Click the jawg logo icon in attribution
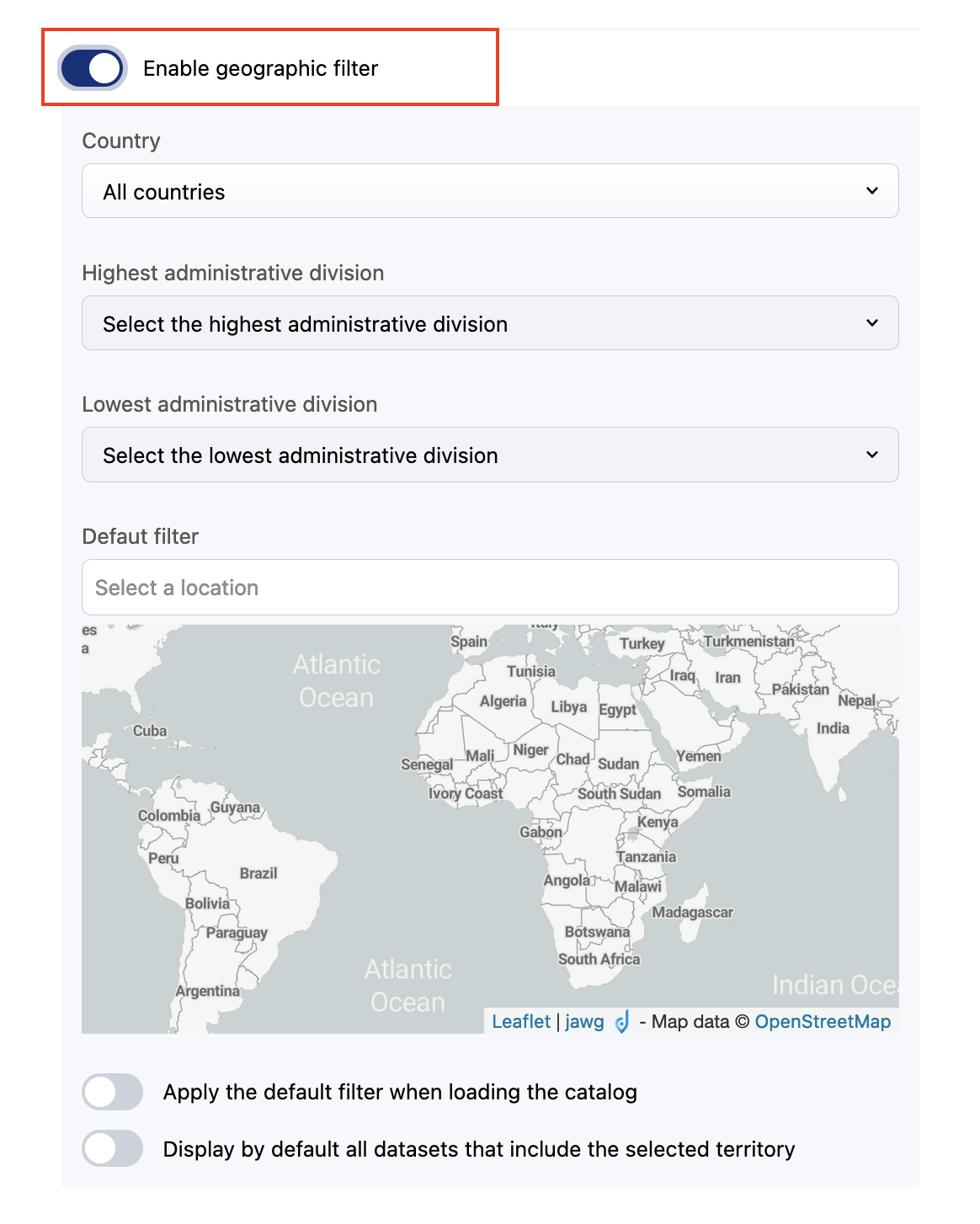The width and height of the screenshot is (980, 1224). [x=622, y=1022]
